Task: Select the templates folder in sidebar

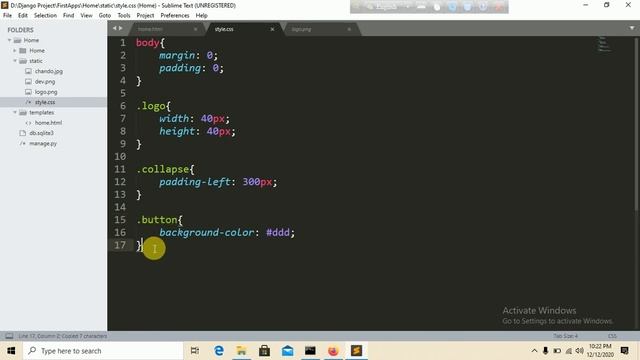Action: [x=41, y=112]
